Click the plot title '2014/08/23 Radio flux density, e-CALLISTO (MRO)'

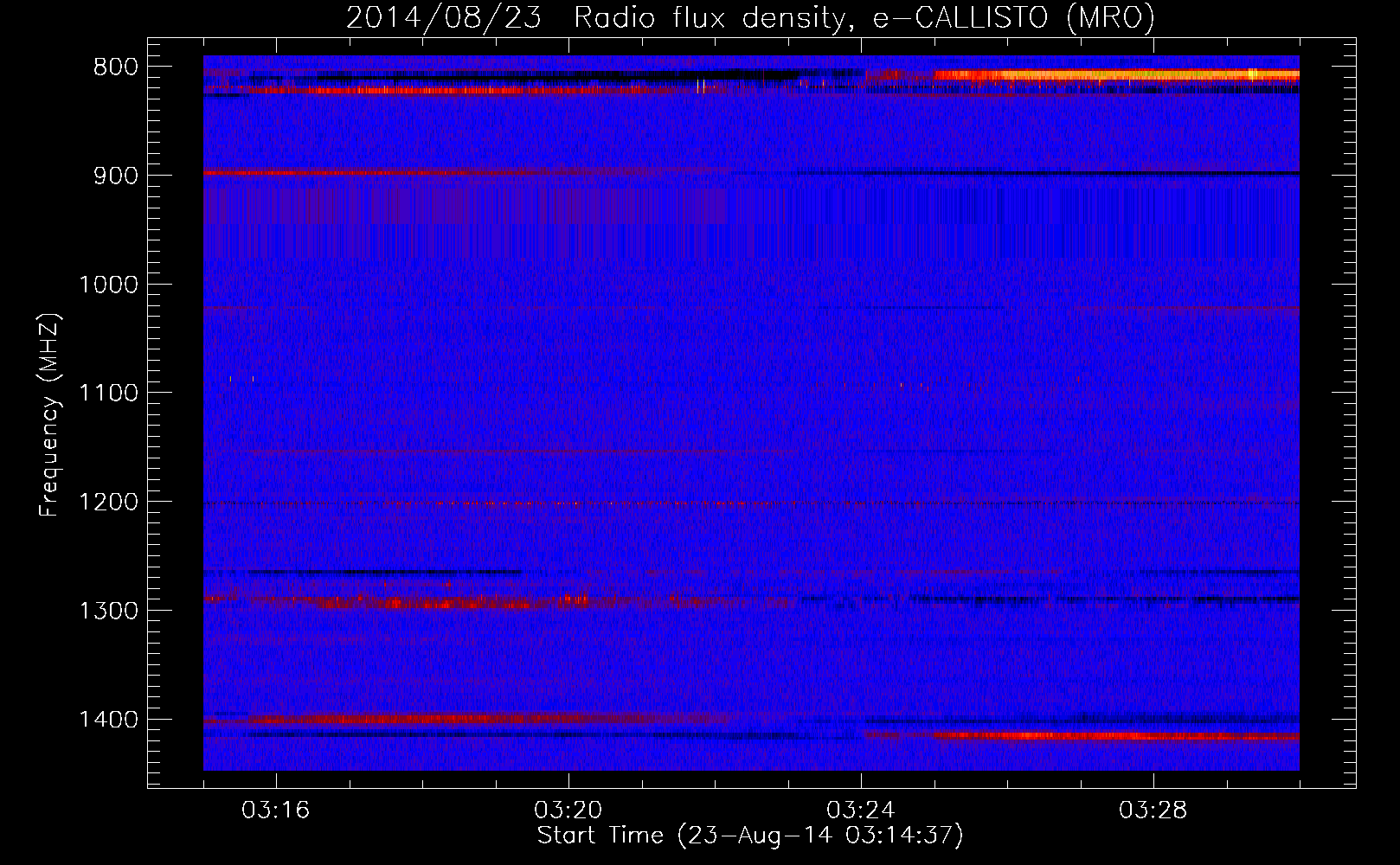[750, 17]
